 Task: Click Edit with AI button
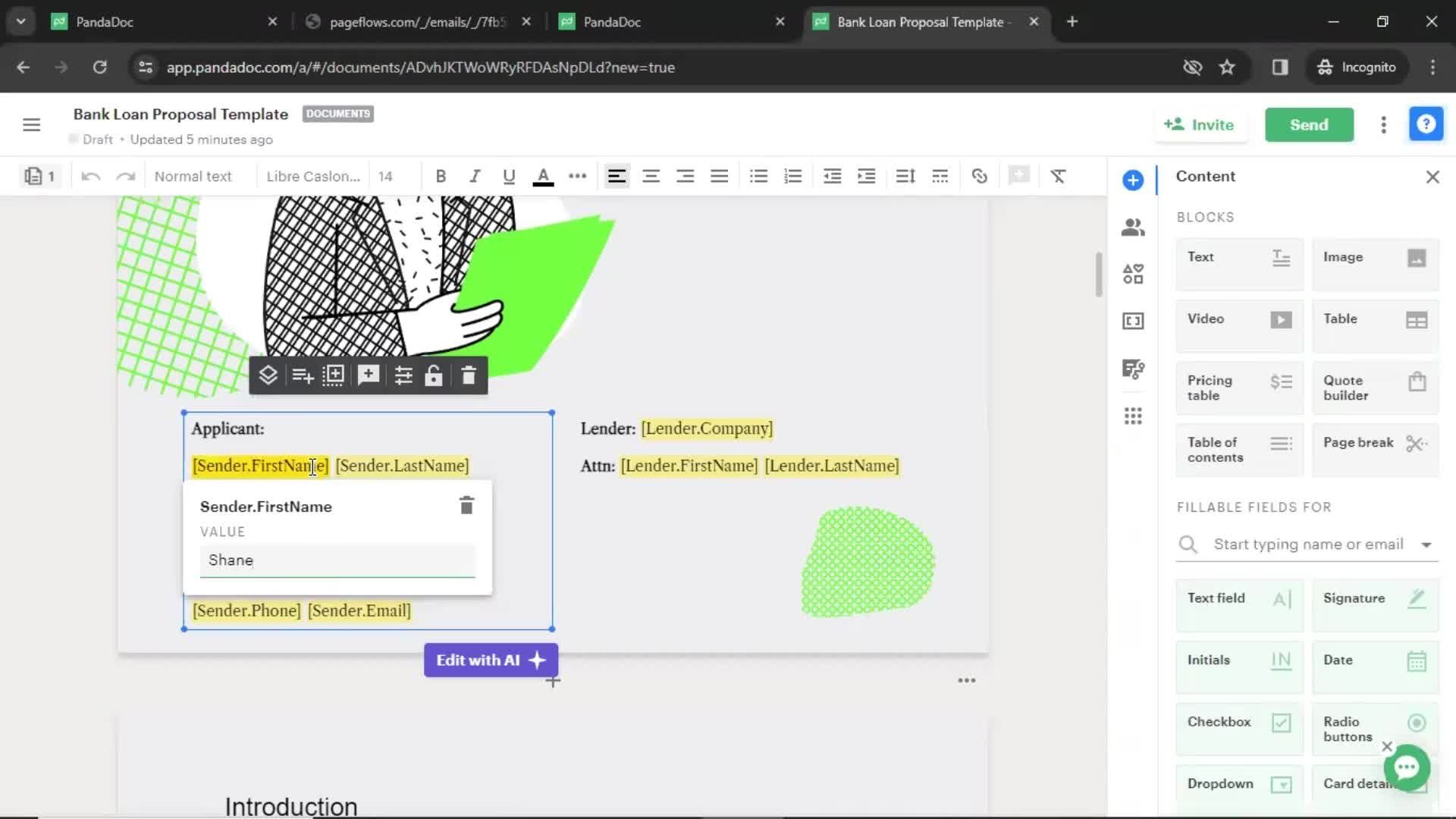(x=490, y=660)
